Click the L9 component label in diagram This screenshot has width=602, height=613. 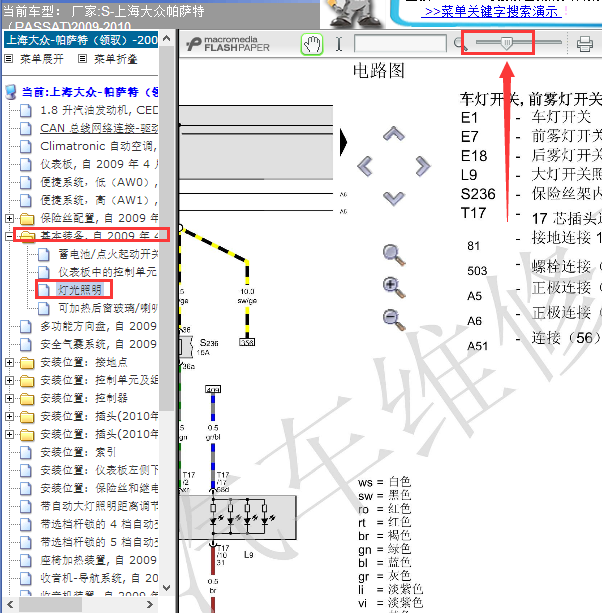(x=249, y=554)
